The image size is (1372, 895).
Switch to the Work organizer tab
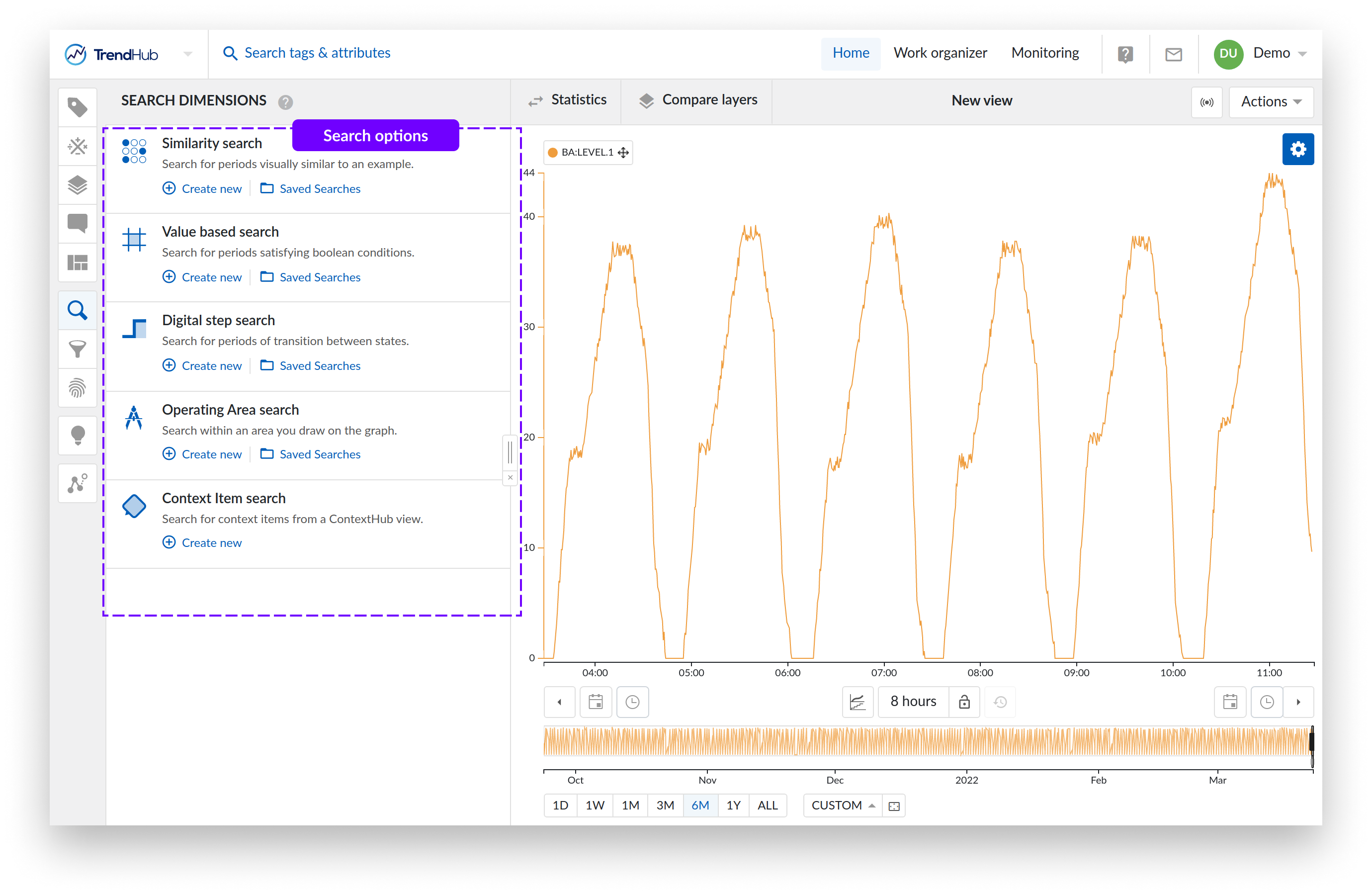(940, 53)
